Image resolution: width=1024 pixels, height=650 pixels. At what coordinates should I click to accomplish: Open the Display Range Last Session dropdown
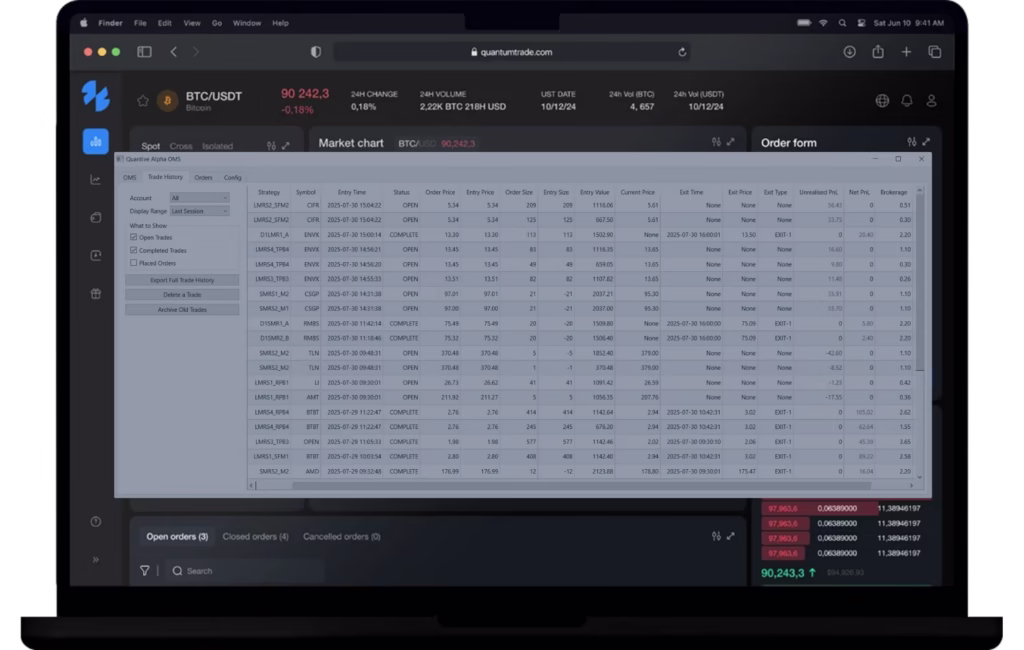(x=199, y=211)
